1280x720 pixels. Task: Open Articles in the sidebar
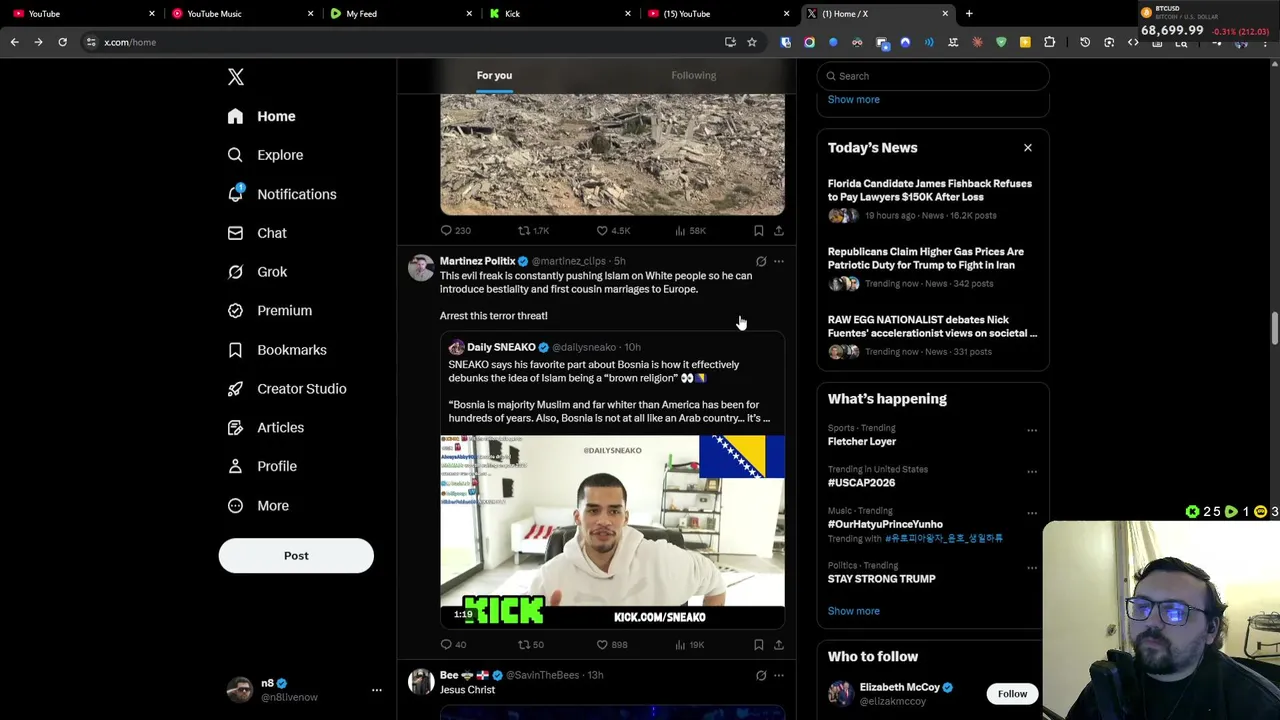pos(265,428)
